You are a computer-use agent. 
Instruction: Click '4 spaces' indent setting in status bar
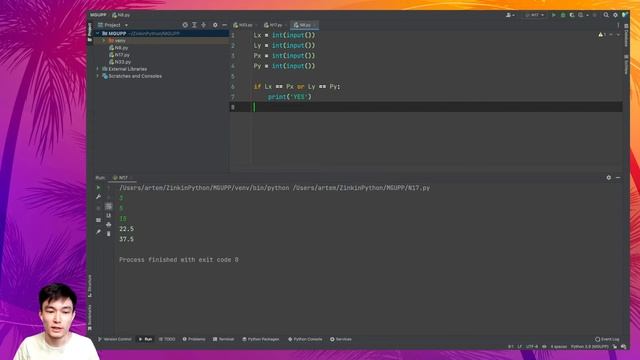pyautogui.click(x=559, y=347)
